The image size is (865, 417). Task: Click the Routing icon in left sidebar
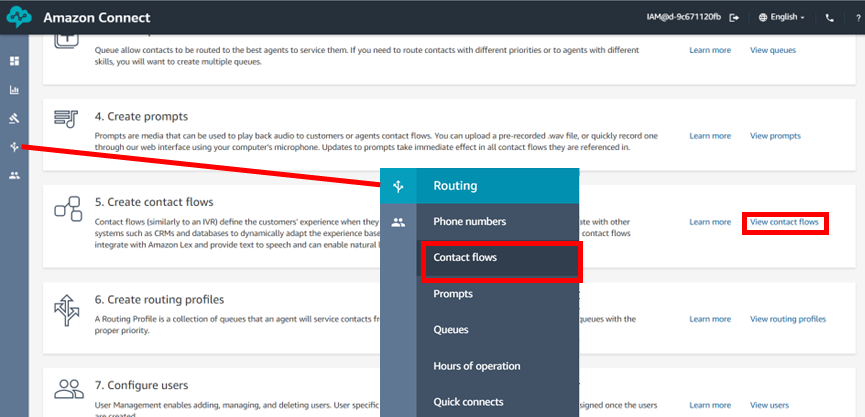14,147
